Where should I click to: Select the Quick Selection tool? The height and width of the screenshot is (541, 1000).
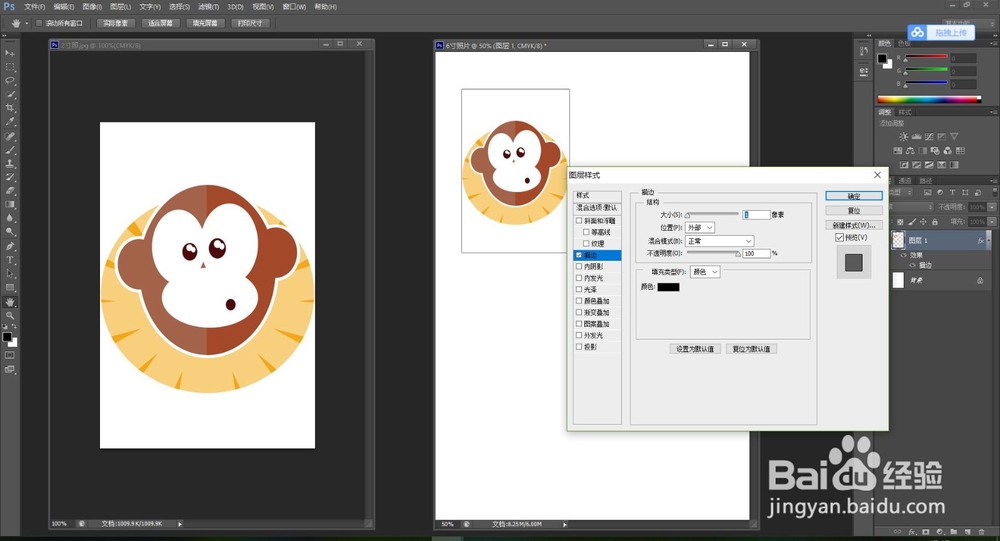pos(10,94)
